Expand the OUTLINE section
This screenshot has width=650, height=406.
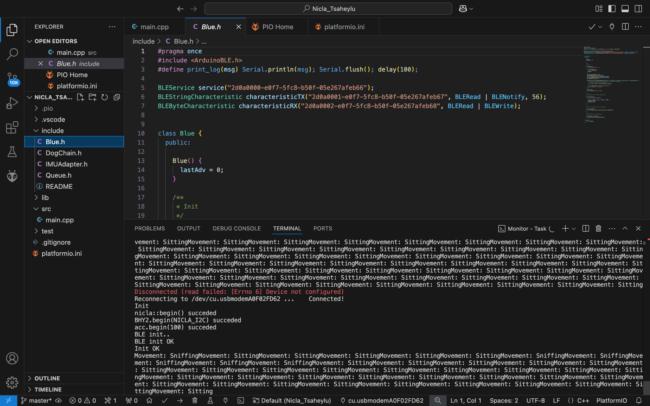click(x=46, y=378)
